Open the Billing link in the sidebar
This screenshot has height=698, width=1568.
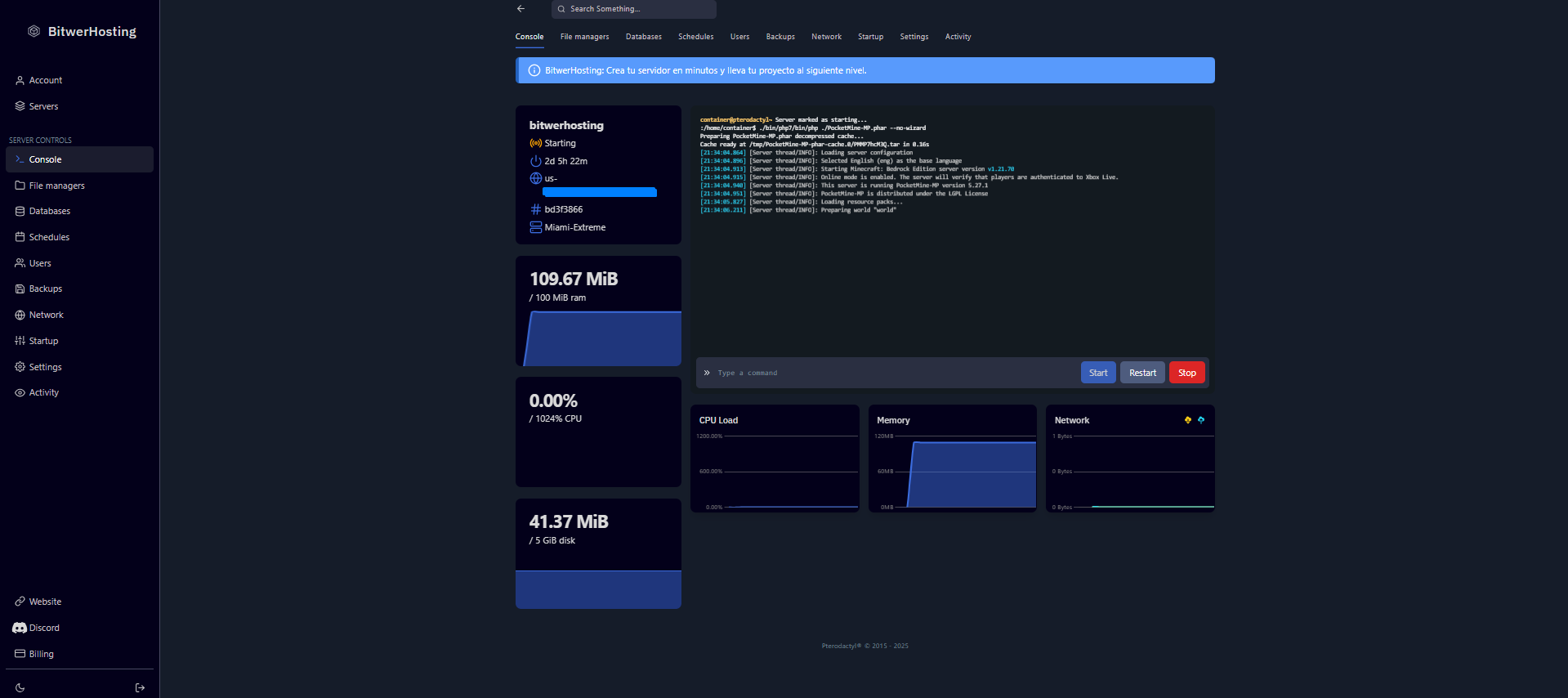click(x=79, y=654)
